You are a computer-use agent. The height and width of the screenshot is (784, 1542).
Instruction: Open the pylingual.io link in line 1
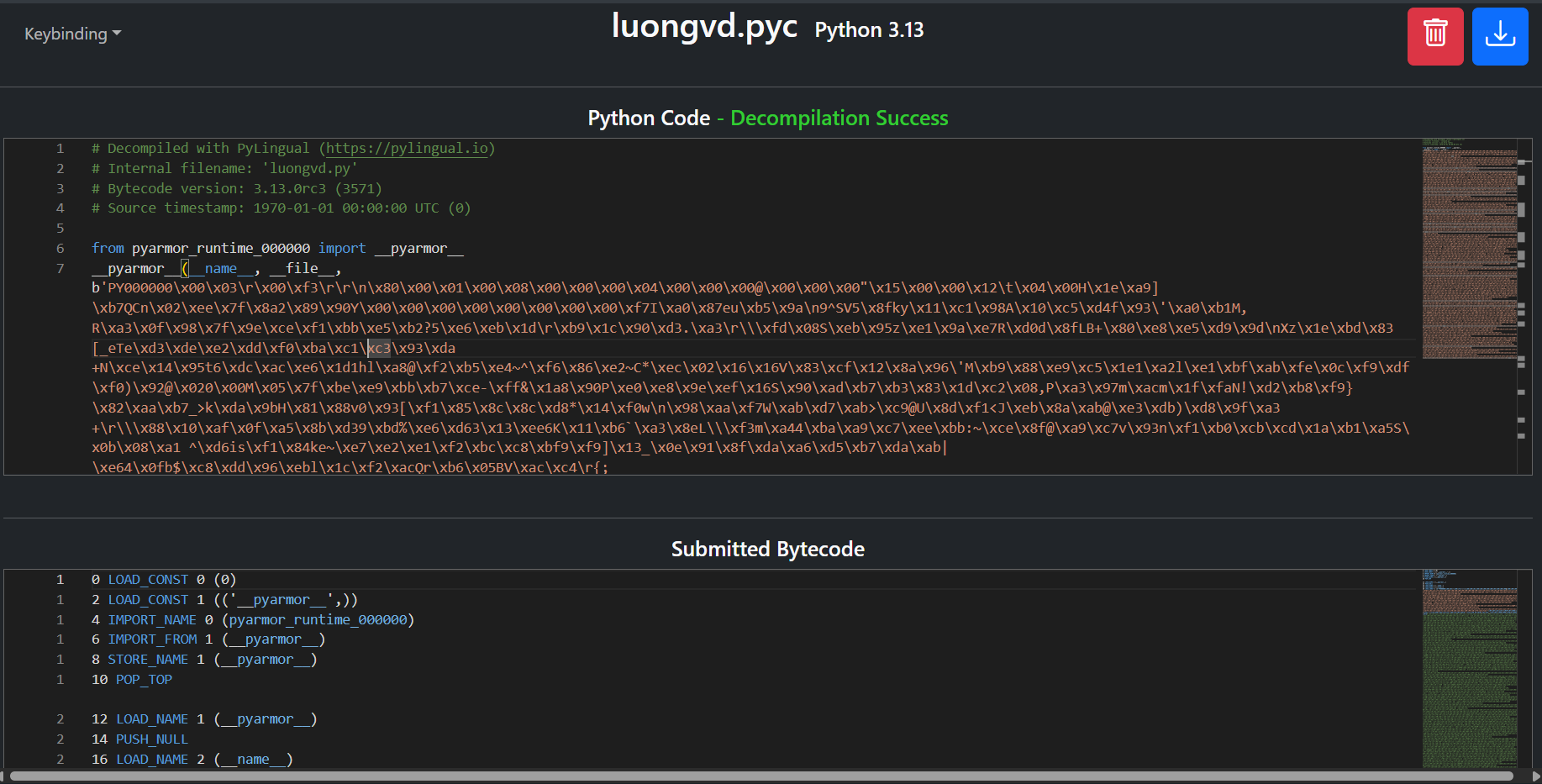tap(407, 149)
